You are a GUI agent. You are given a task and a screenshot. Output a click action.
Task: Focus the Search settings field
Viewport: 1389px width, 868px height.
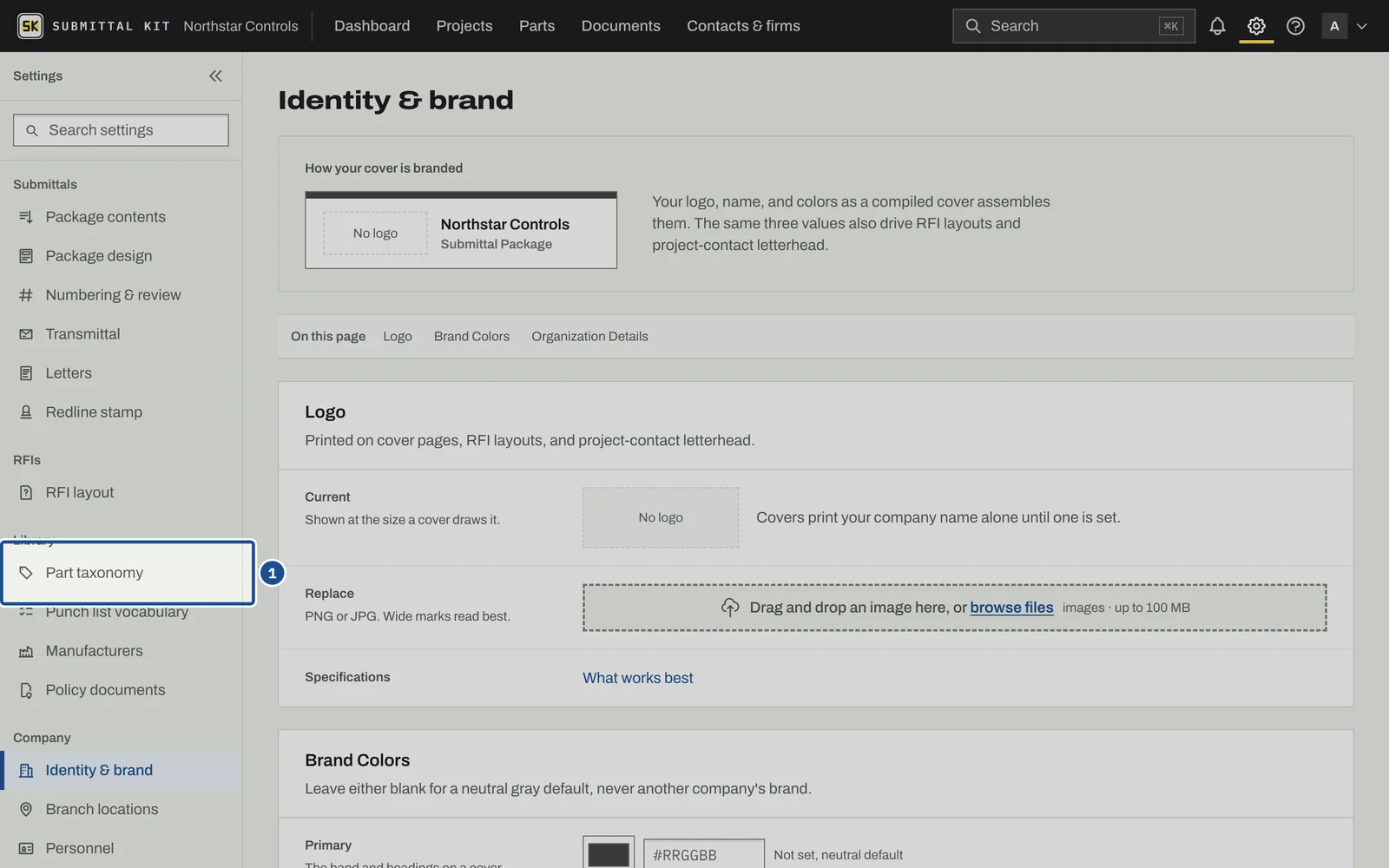click(121, 130)
